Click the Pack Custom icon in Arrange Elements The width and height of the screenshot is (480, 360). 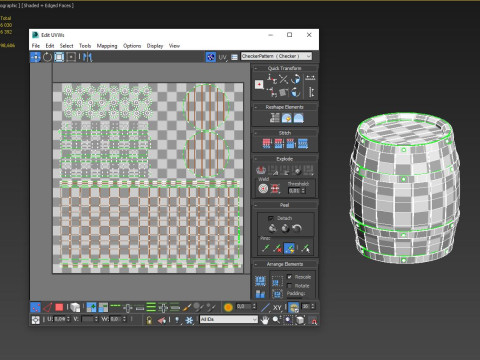[260, 281]
